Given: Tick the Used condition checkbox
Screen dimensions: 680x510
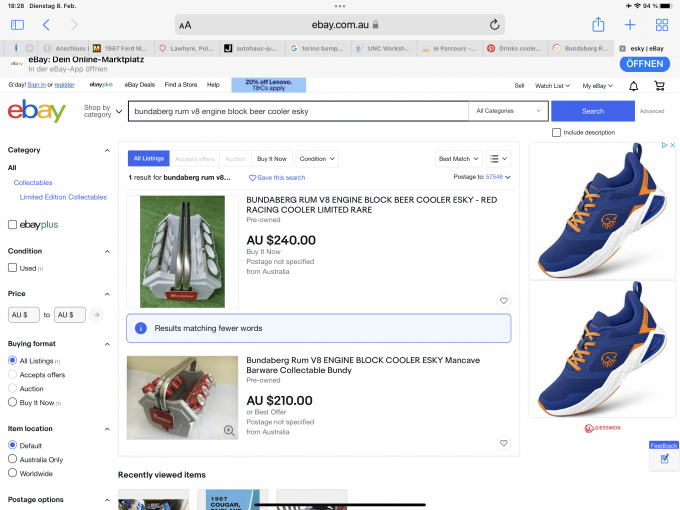Looking at the screenshot, I should pyautogui.click(x=13, y=268).
